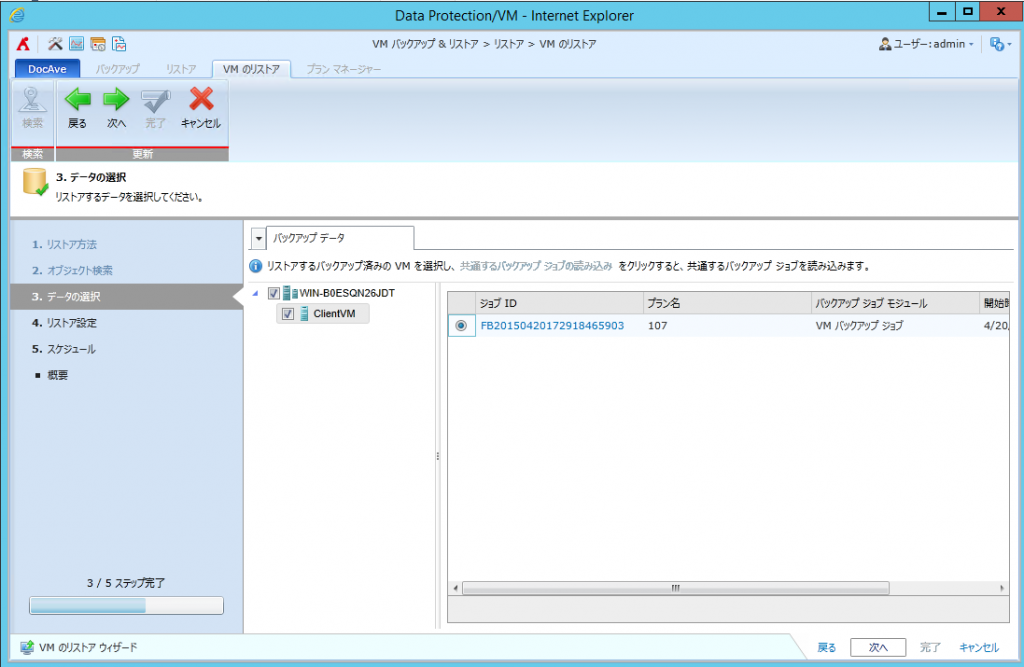Click the WIN-B0ESQN26JDT host server icon
The width and height of the screenshot is (1024, 667).
(290, 293)
